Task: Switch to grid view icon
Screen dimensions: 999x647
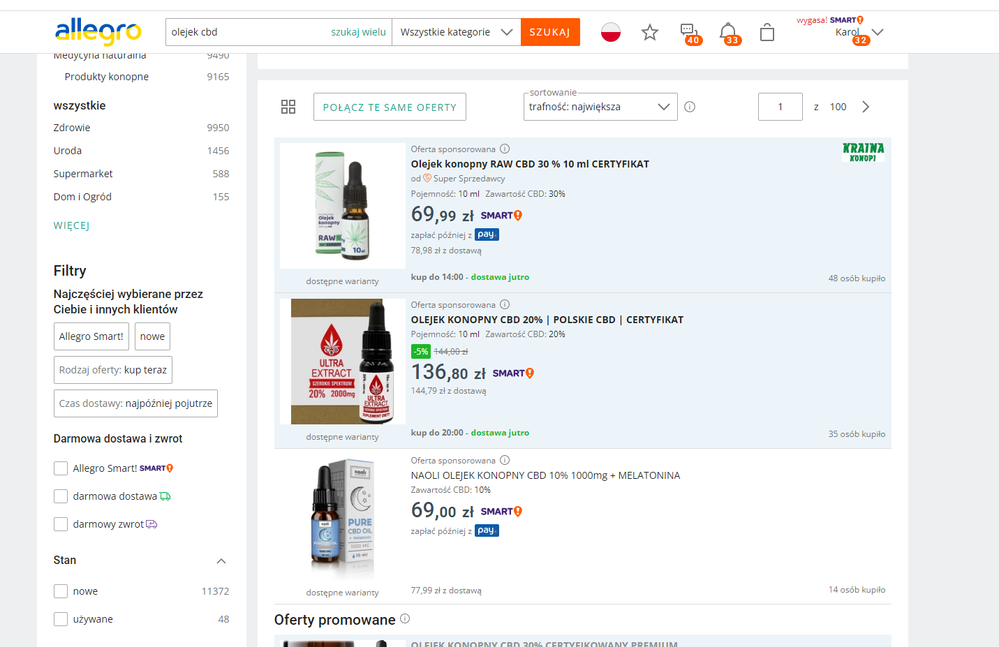Action: click(x=288, y=107)
